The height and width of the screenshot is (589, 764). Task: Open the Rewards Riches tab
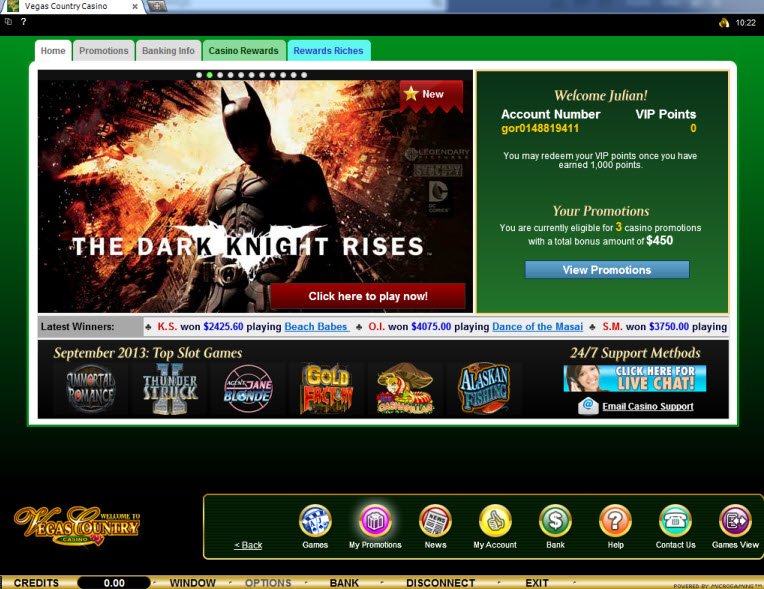(328, 51)
